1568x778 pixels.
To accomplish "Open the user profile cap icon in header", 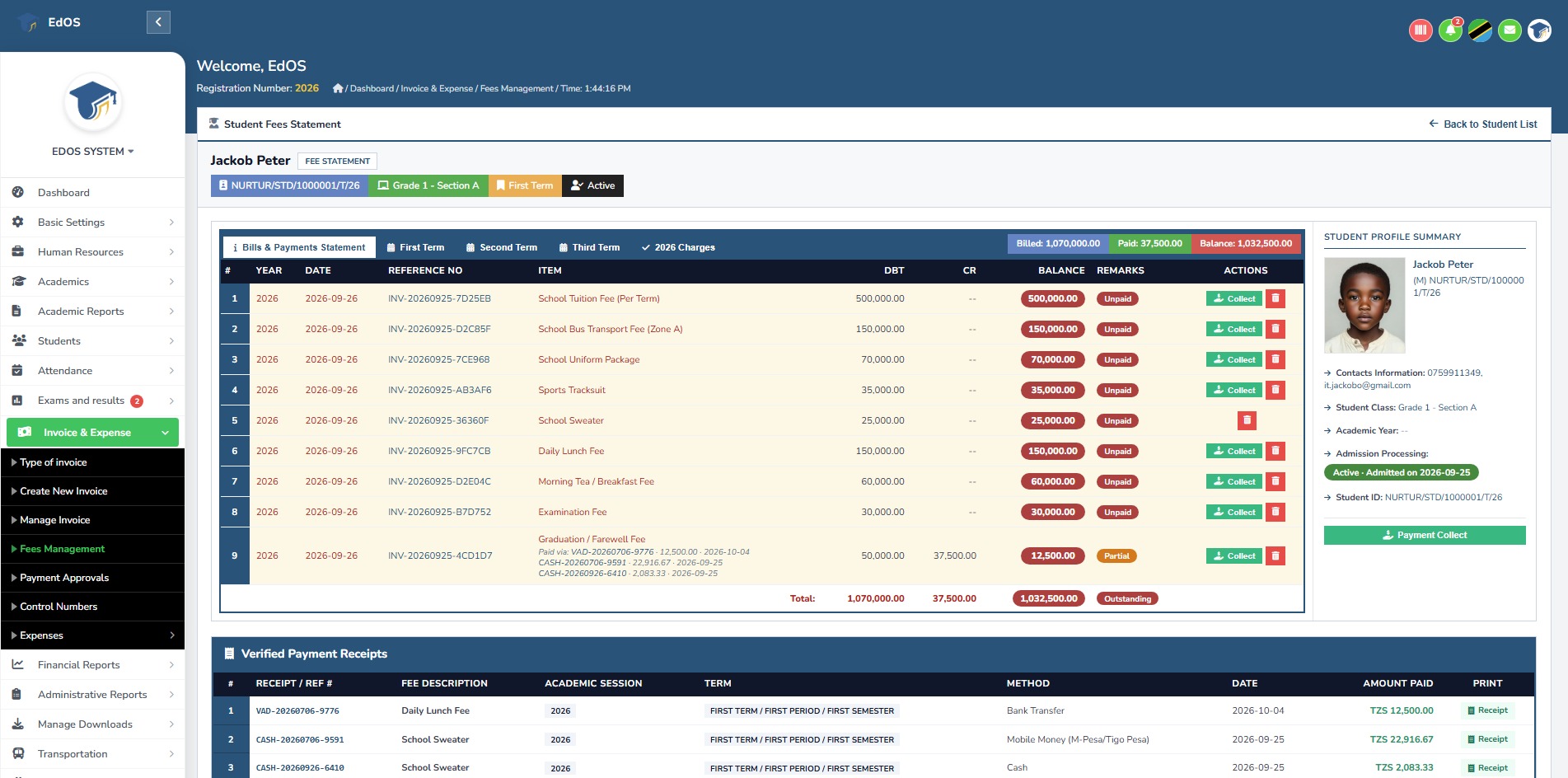I will point(1539,31).
